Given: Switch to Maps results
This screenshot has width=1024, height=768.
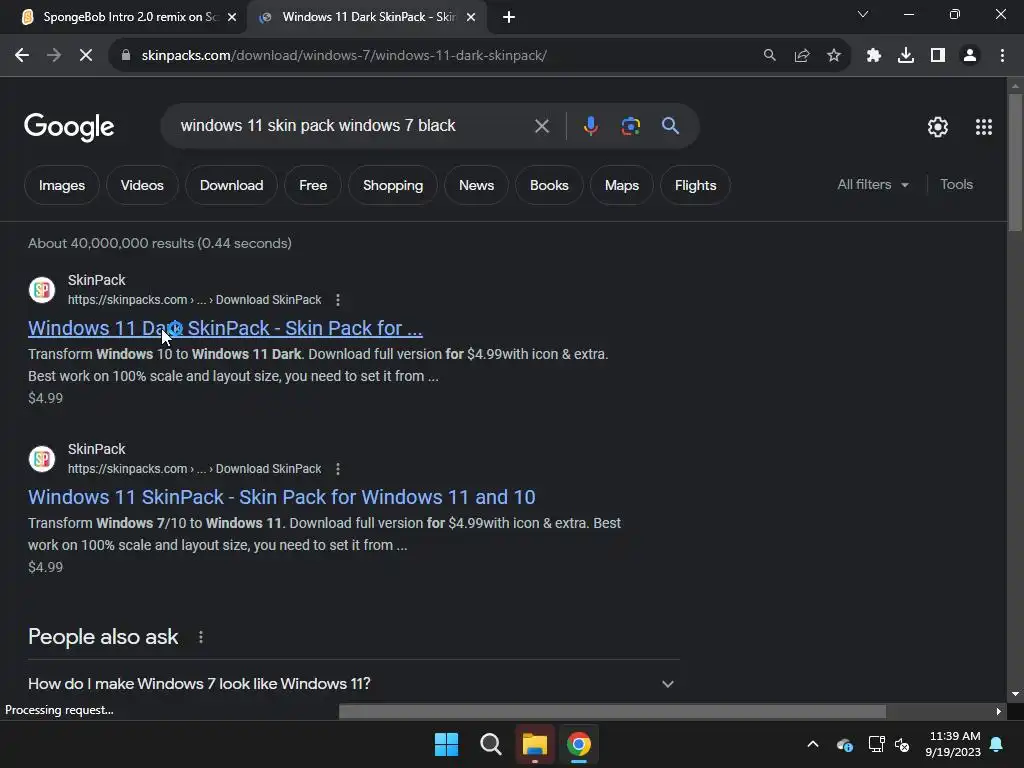Looking at the screenshot, I should pos(622,185).
